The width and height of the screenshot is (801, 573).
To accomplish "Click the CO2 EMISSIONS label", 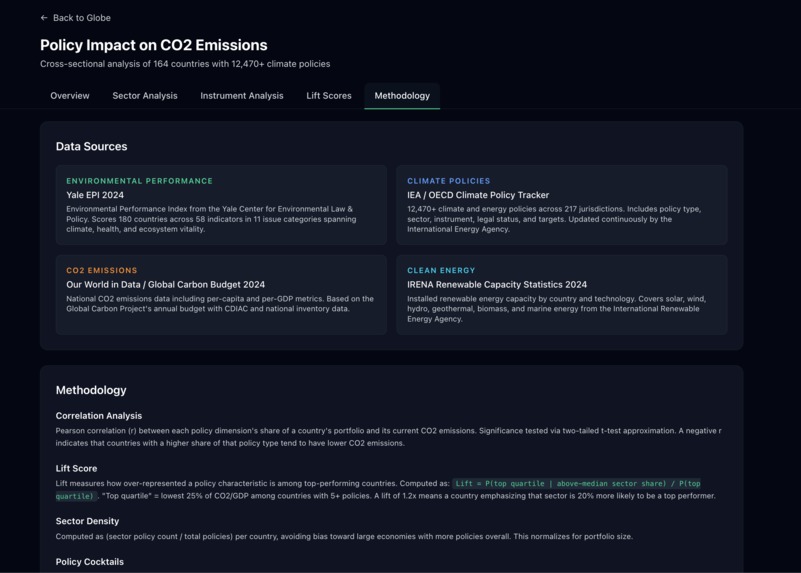I will click(x=102, y=270).
